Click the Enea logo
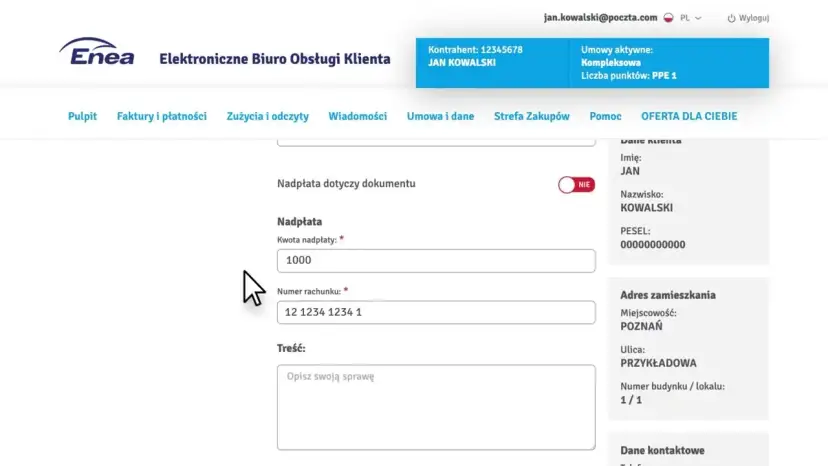The width and height of the screenshot is (828, 466). click(96, 53)
